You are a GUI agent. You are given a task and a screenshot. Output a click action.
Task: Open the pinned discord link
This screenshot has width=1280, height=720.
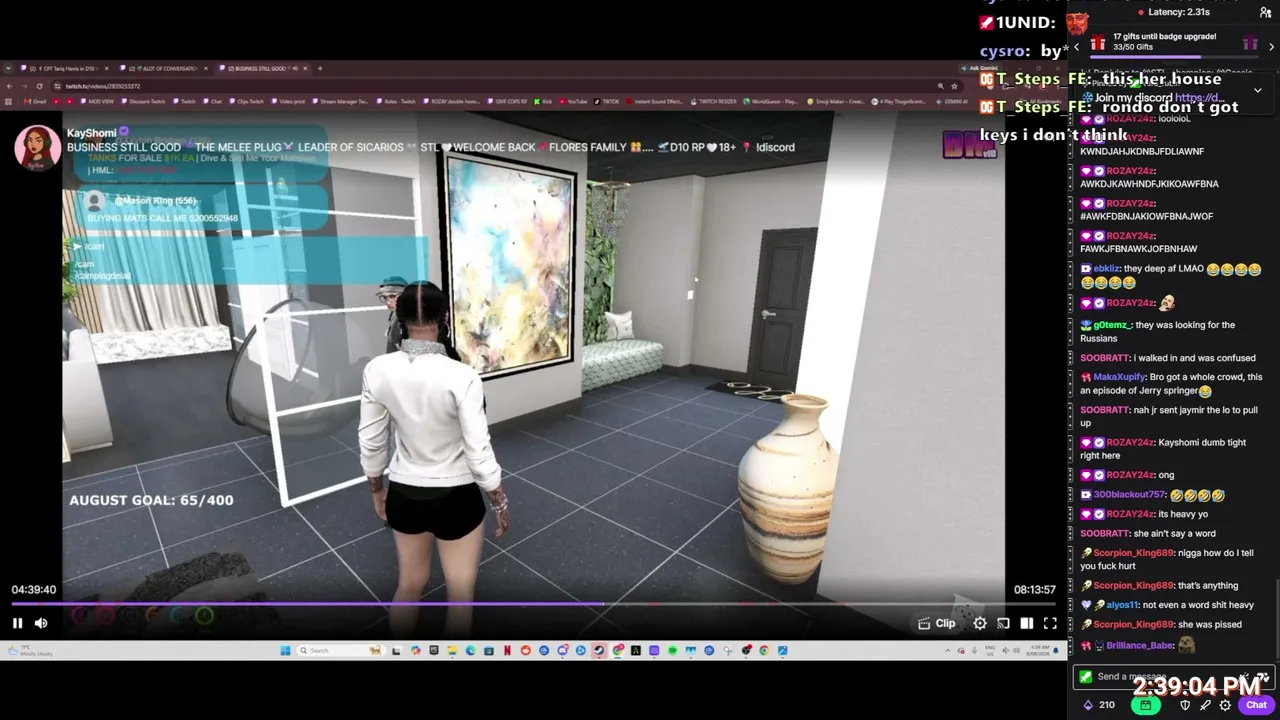(x=1199, y=98)
